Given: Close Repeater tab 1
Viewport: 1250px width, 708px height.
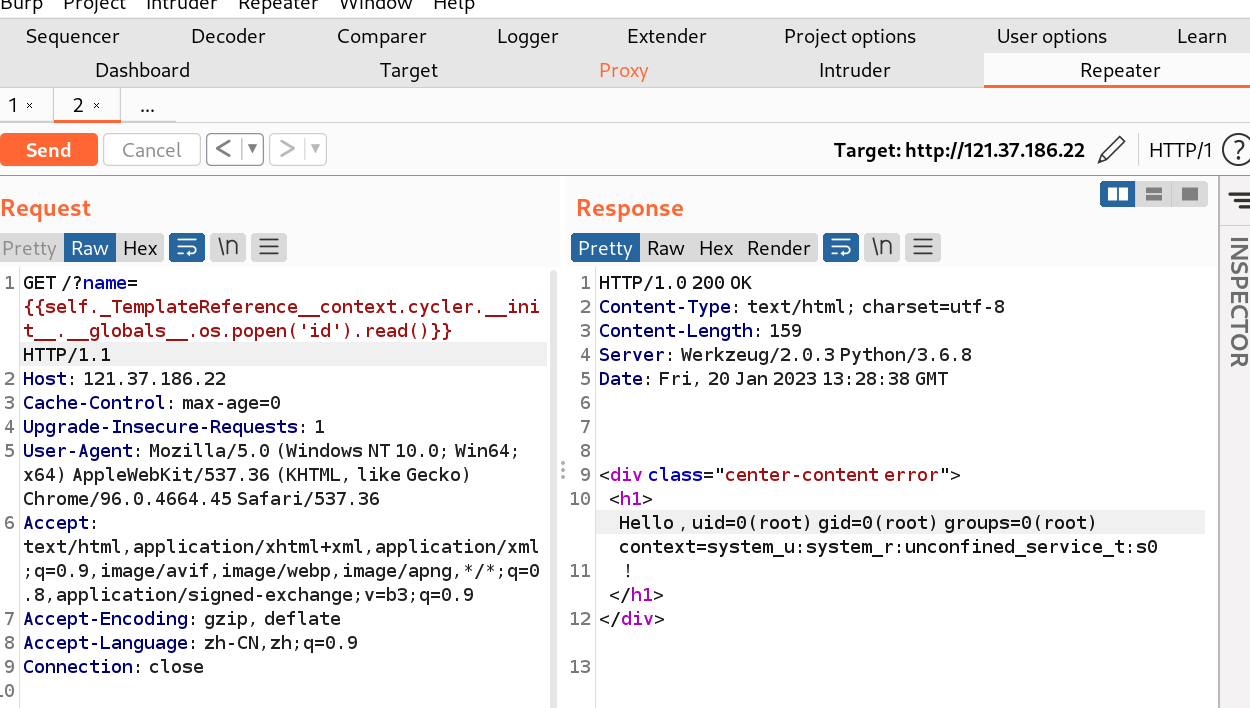Looking at the screenshot, I should click(30, 106).
